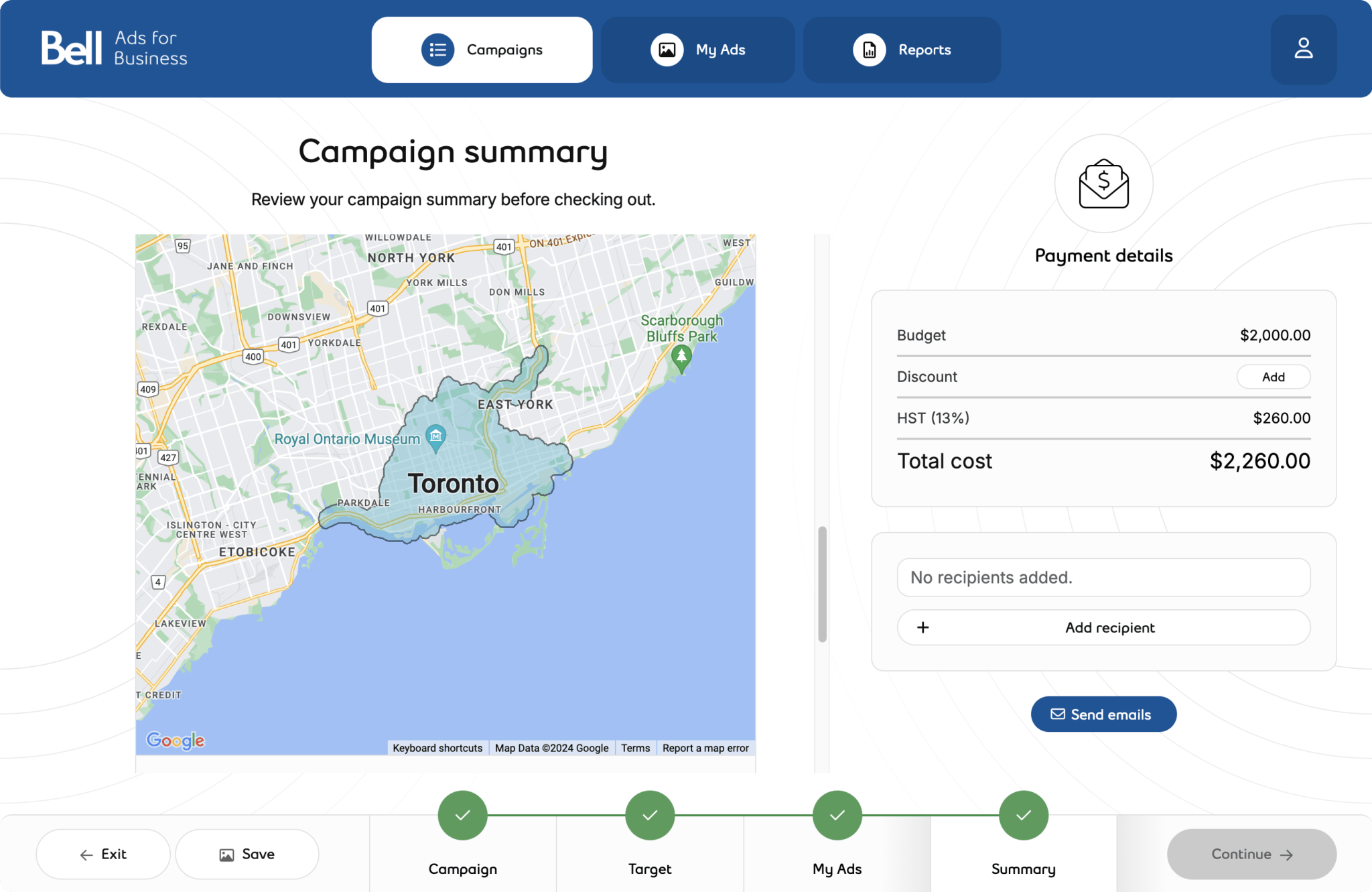This screenshot has width=1372, height=892.
Task: Open the Terms link below the map
Action: [634, 748]
